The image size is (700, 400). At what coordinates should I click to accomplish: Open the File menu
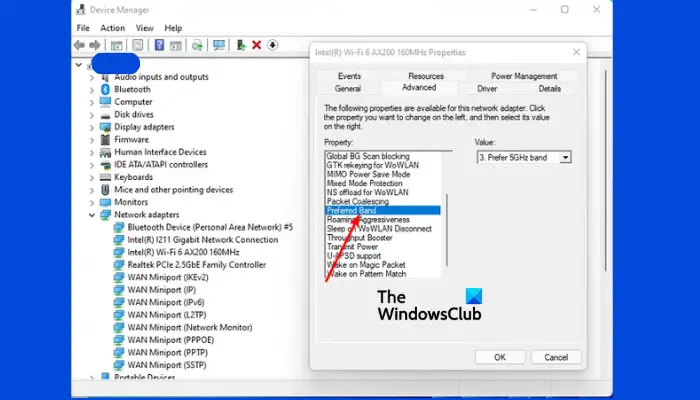tap(83, 28)
